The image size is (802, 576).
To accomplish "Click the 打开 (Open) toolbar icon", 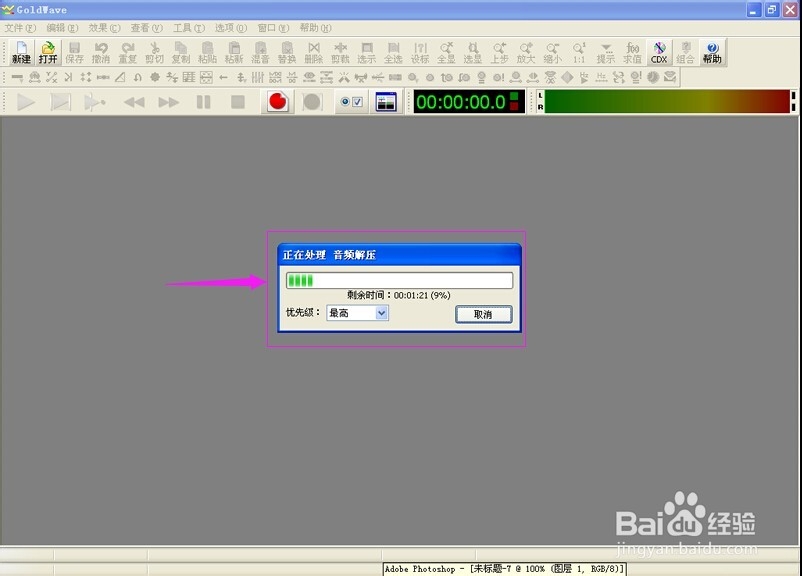I will 48,53.
